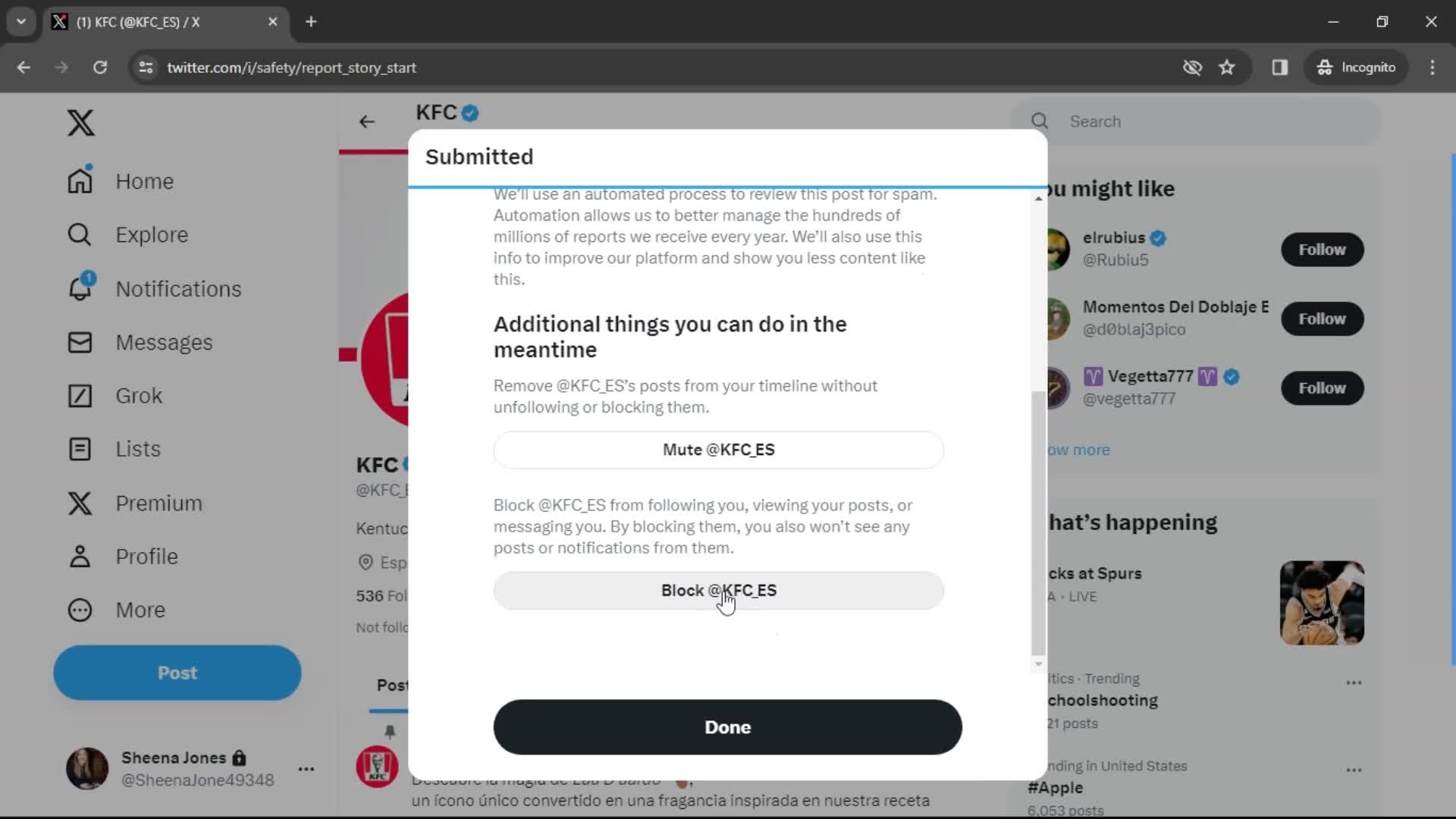Mute @KFC_ES account
Image resolution: width=1456 pixels, height=819 pixels.
tap(718, 449)
